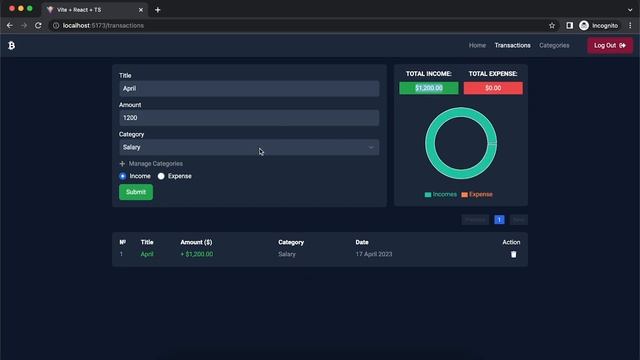Image resolution: width=640 pixels, height=360 pixels.
Task: Open a new browser tab
Action: pyautogui.click(x=158, y=10)
